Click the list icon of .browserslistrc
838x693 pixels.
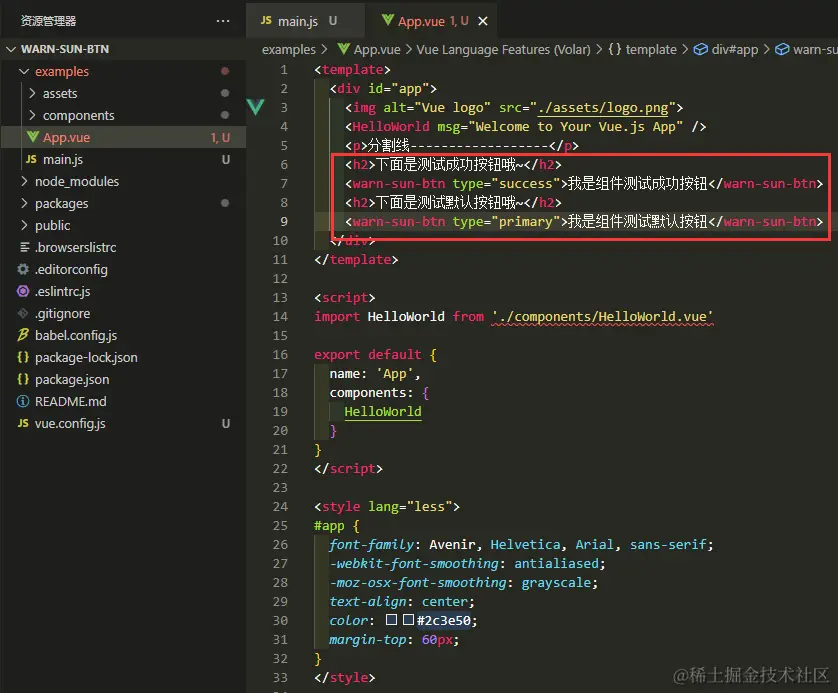click(x=24, y=247)
